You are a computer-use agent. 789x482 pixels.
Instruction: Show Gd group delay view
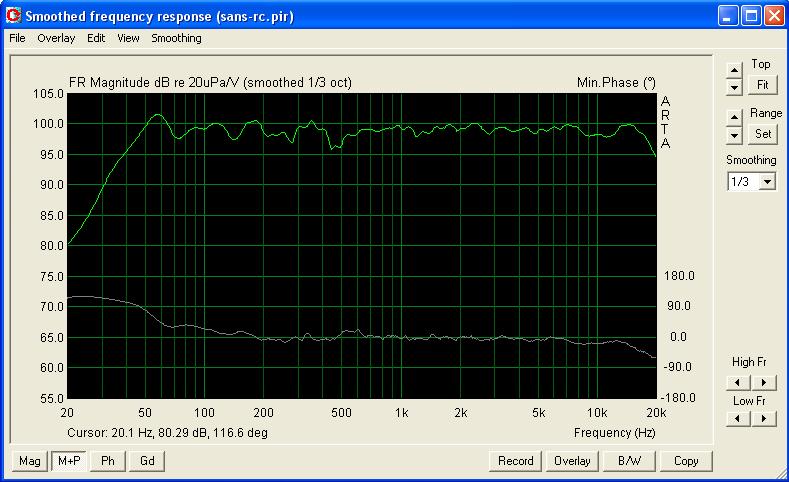coord(147,461)
